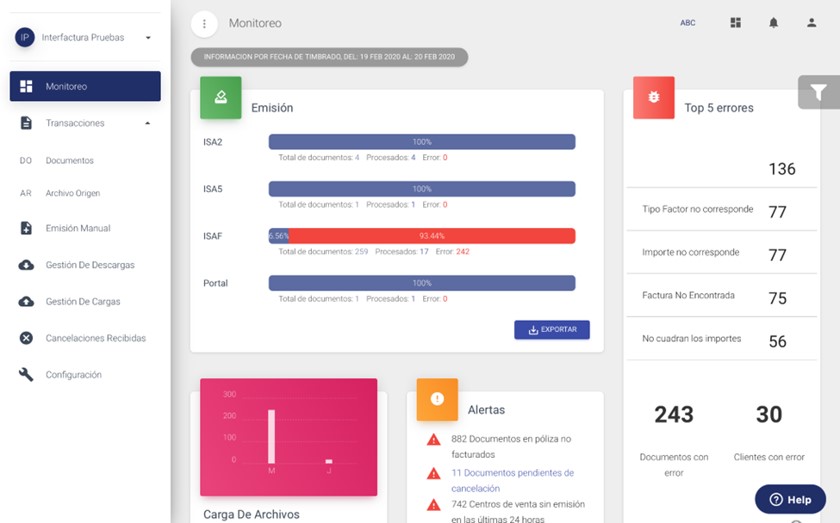Viewport: 840px width, 523px height.
Task: Click the Emisión card title
Action: [x=272, y=108]
